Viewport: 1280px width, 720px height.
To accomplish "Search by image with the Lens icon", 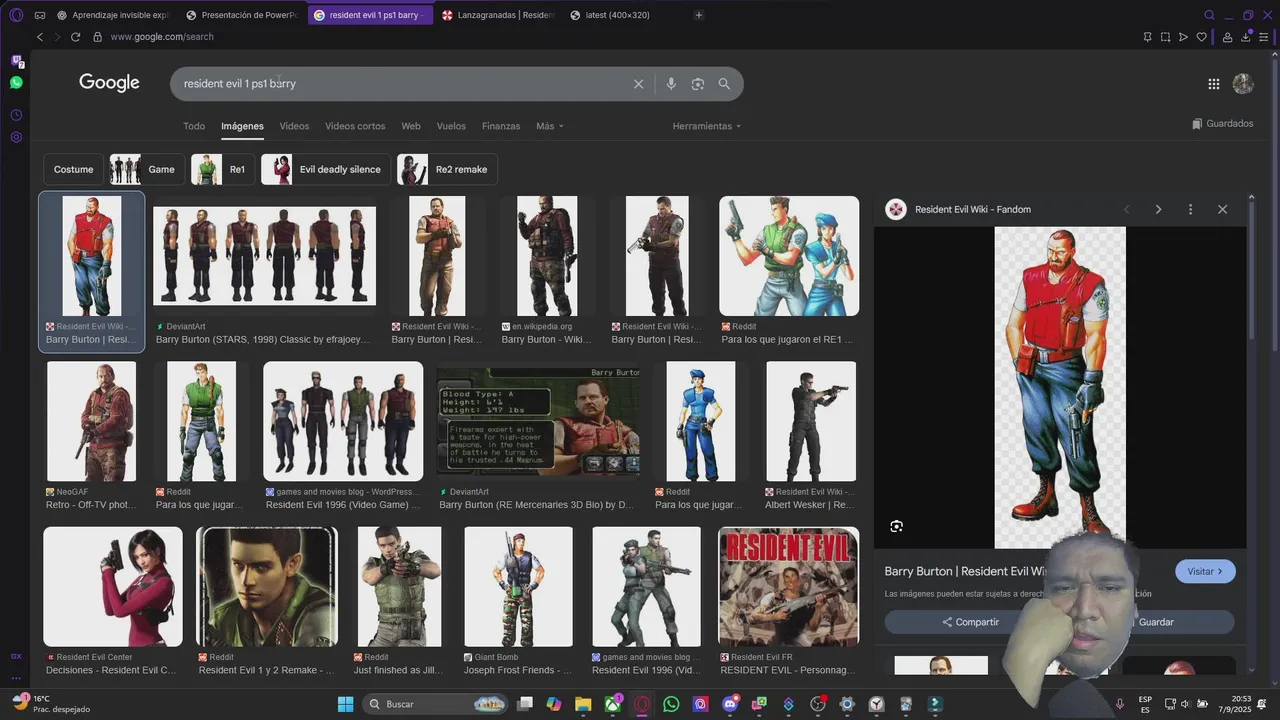I will (698, 84).
